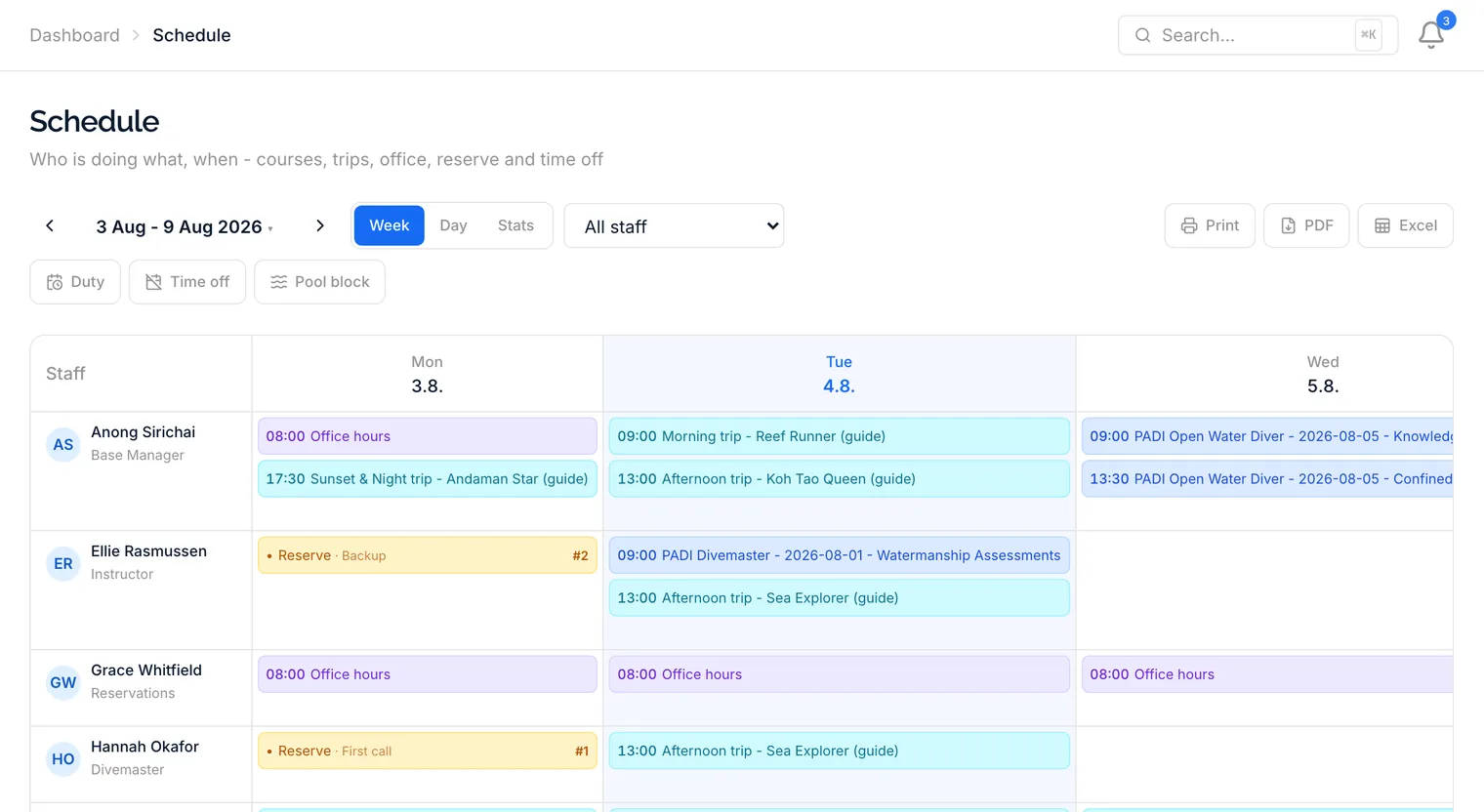Click the Tue 4.8. column header
This screenshot has height=812, width=1484.
(x=839, y=374)
